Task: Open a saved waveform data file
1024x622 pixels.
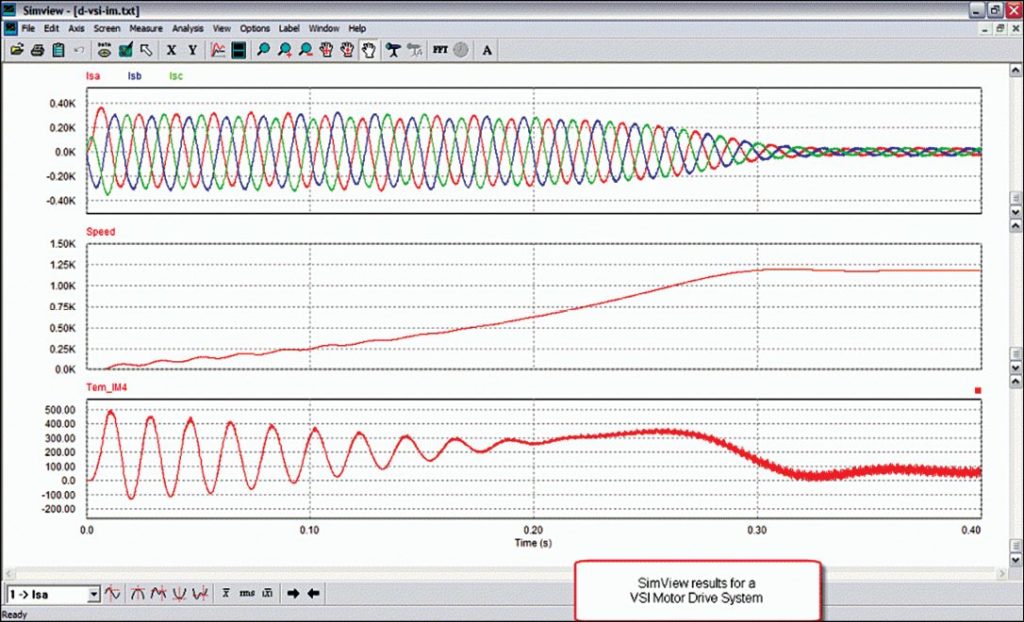Action: (x=18, y=49)
